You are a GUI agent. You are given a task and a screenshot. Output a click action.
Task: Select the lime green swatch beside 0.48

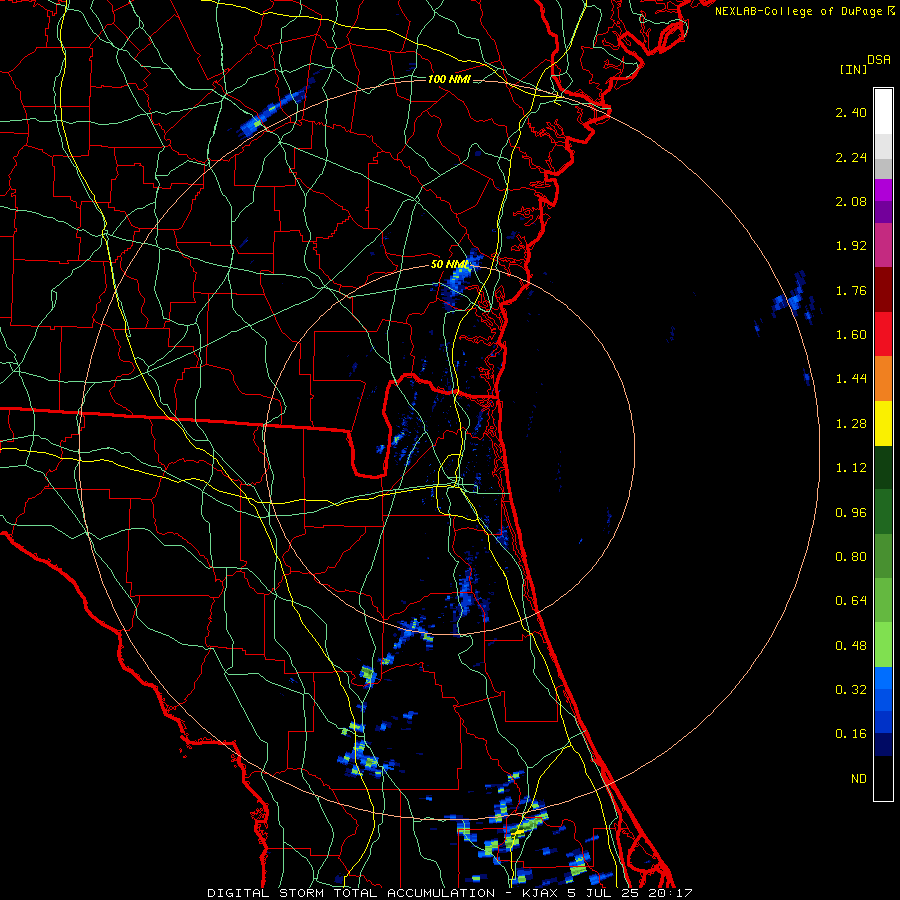(x=883, y=645)
